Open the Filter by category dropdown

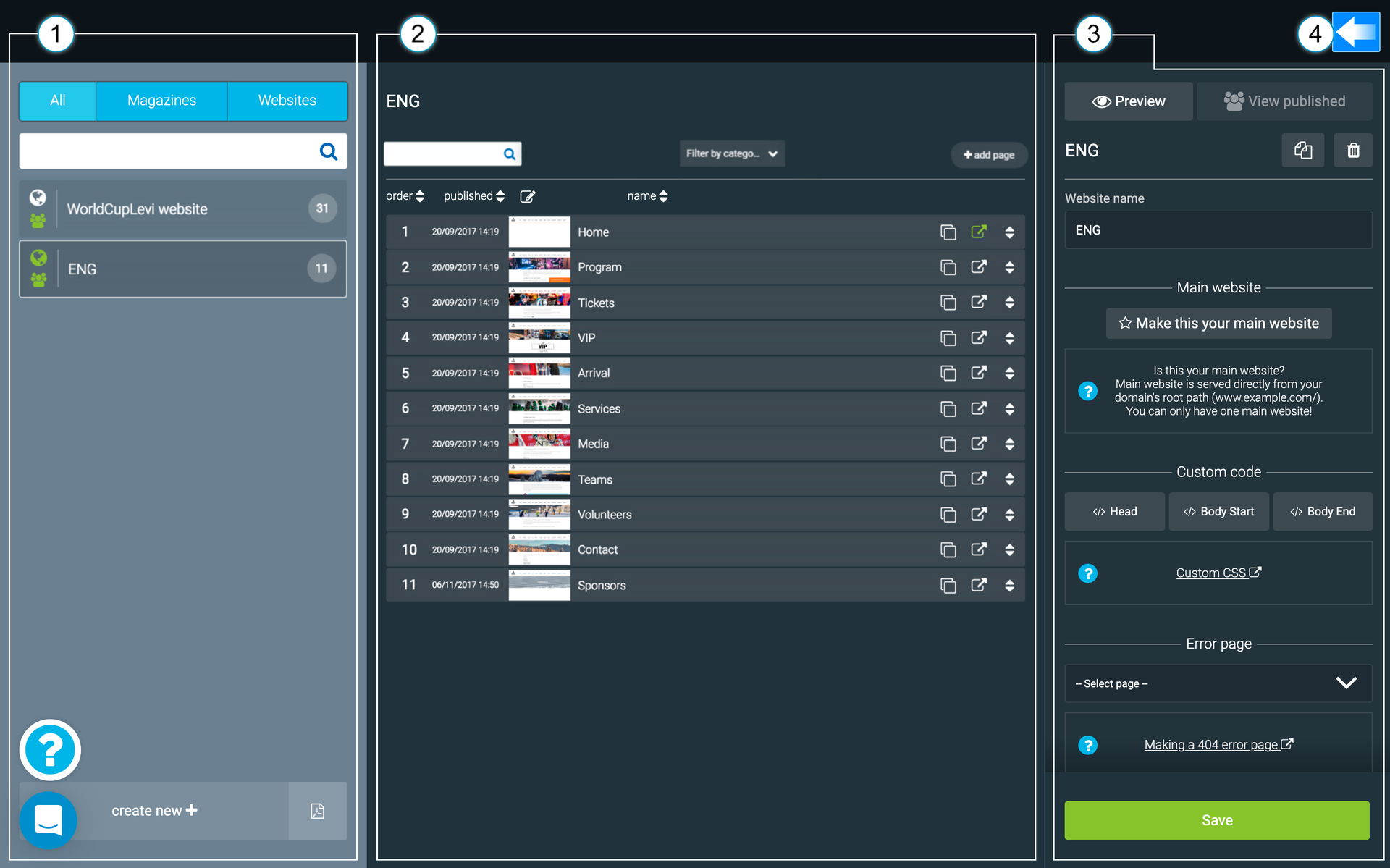pyautogui.click(x=732, y=153)
